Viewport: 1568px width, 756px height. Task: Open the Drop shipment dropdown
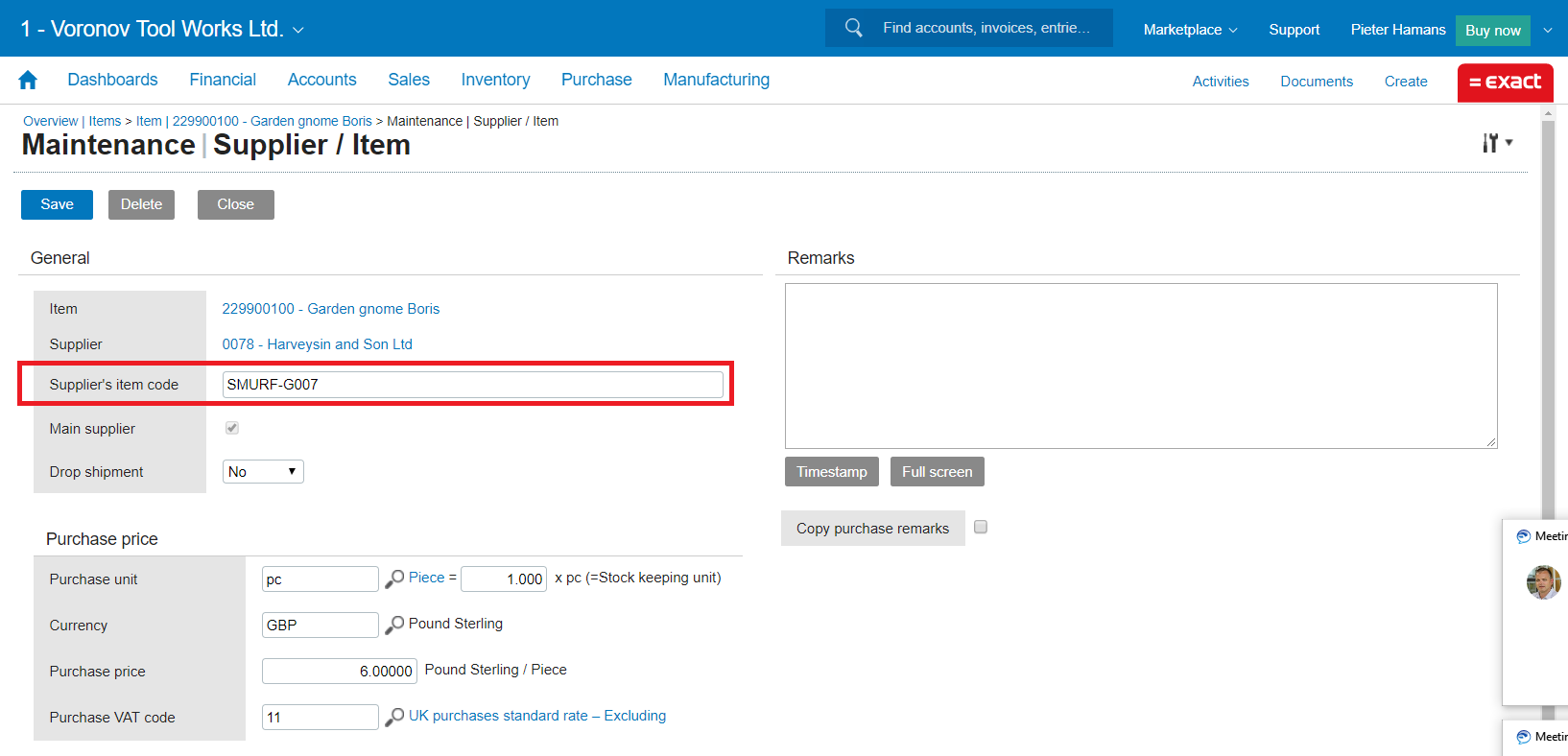tap(263, 471)
